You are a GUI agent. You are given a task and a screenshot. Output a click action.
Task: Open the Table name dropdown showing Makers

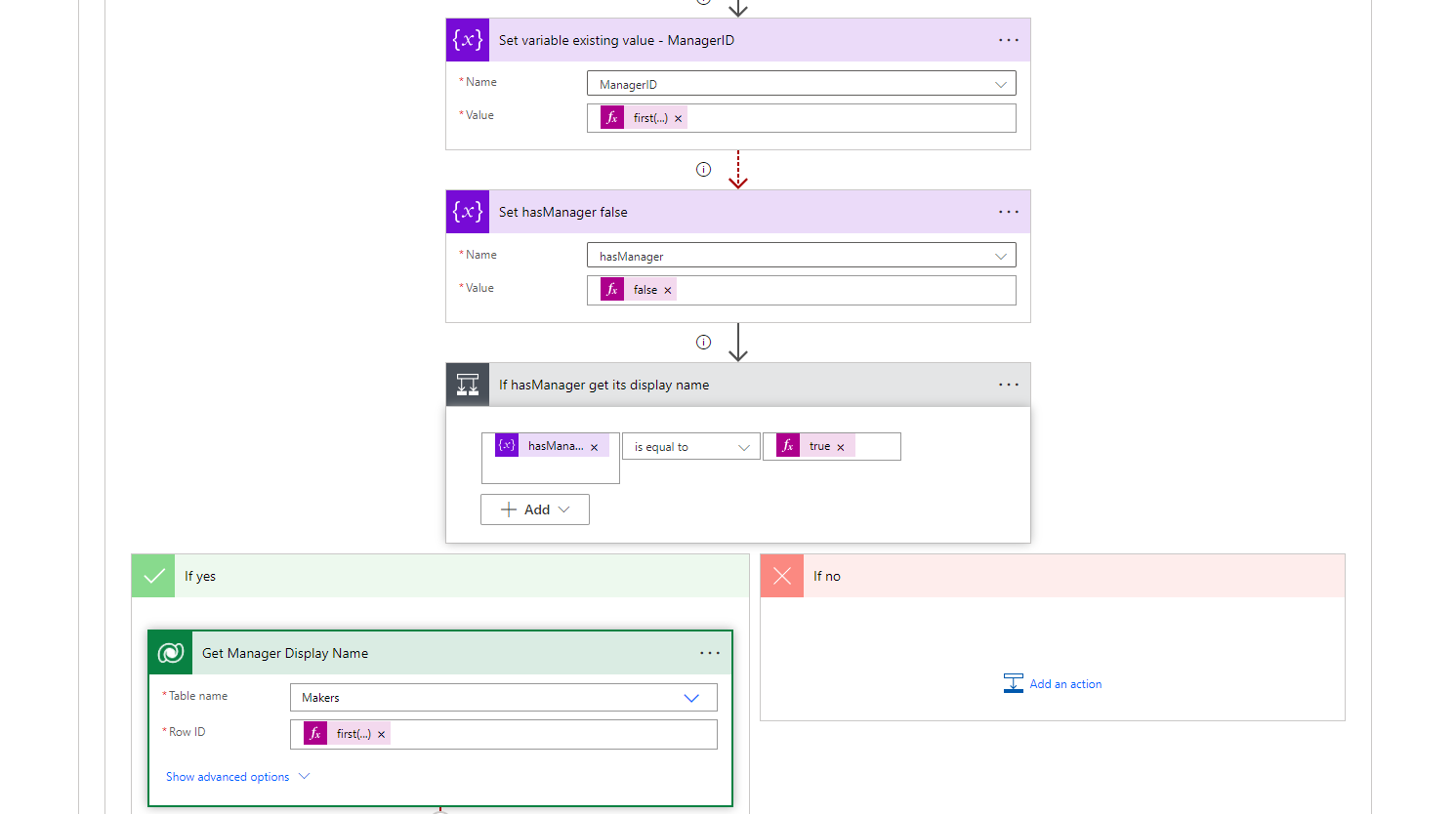click(692, 697)
